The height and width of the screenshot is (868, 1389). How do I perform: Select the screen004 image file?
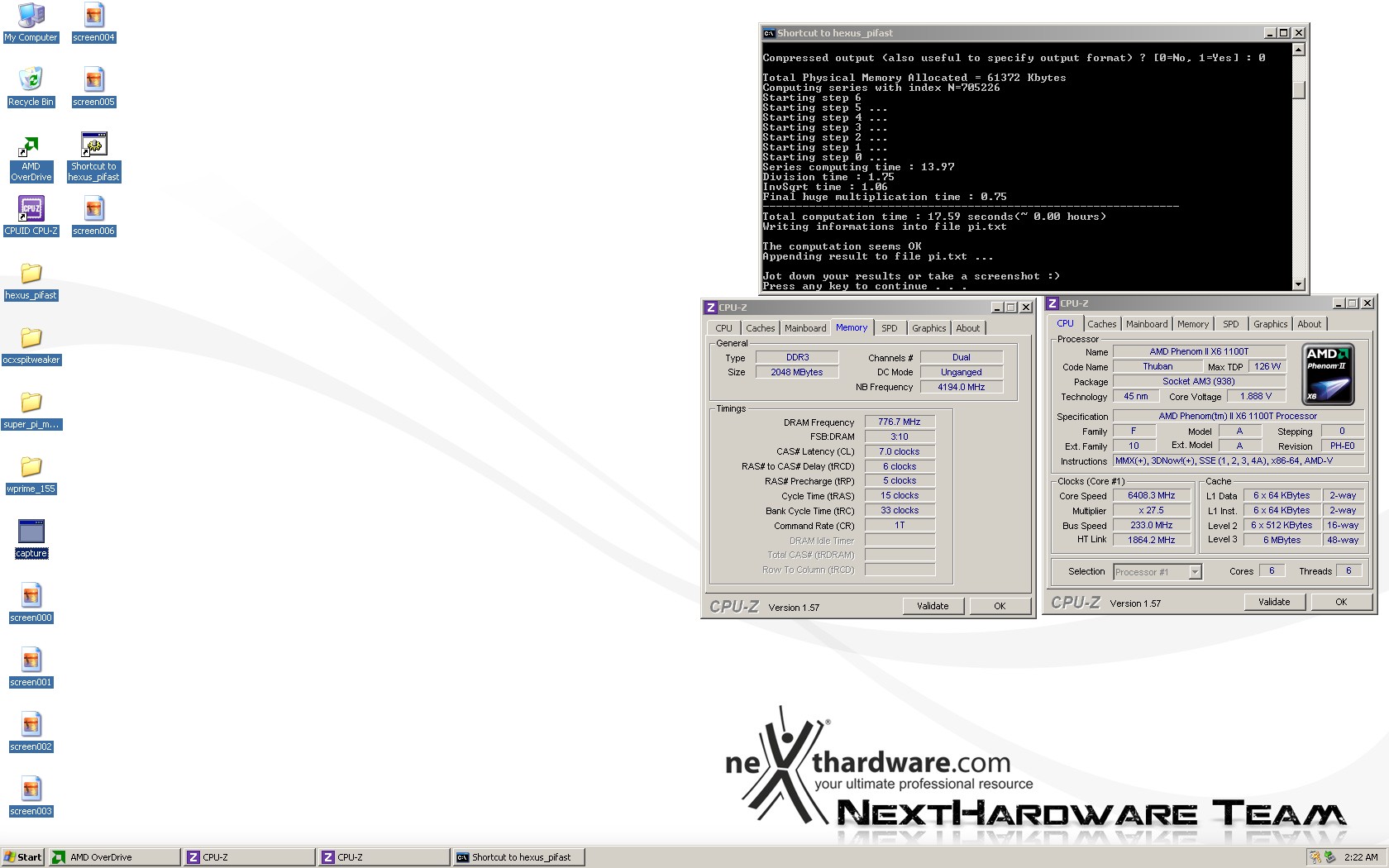[x=93, y=22]
